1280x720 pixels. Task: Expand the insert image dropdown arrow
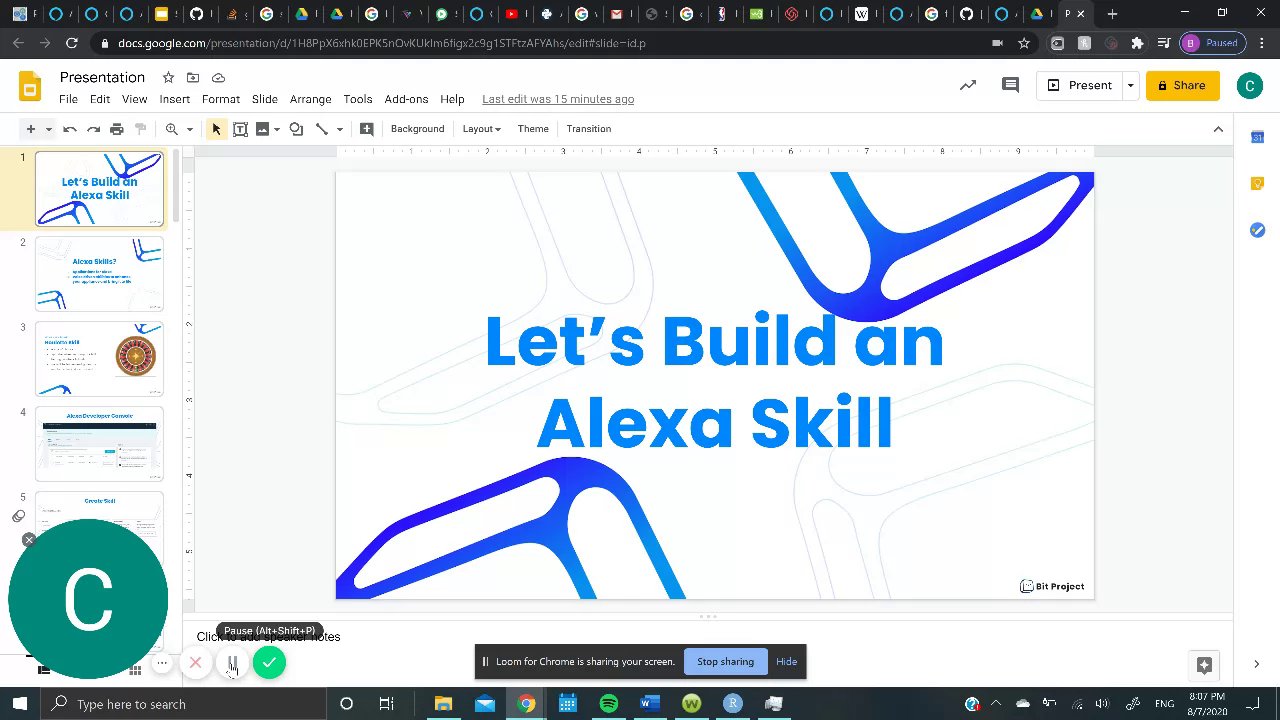point(277,129)
